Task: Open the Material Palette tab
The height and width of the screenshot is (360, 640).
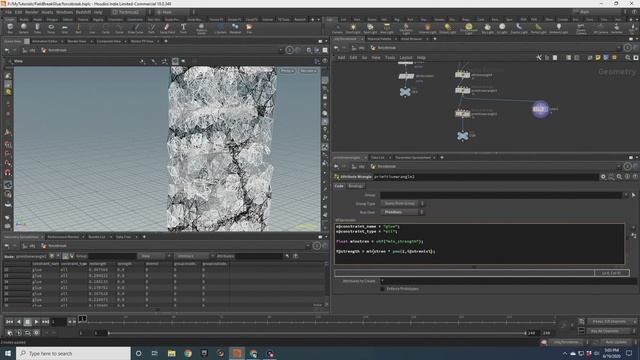Action: pyautogui.click(x=379, y=39)
